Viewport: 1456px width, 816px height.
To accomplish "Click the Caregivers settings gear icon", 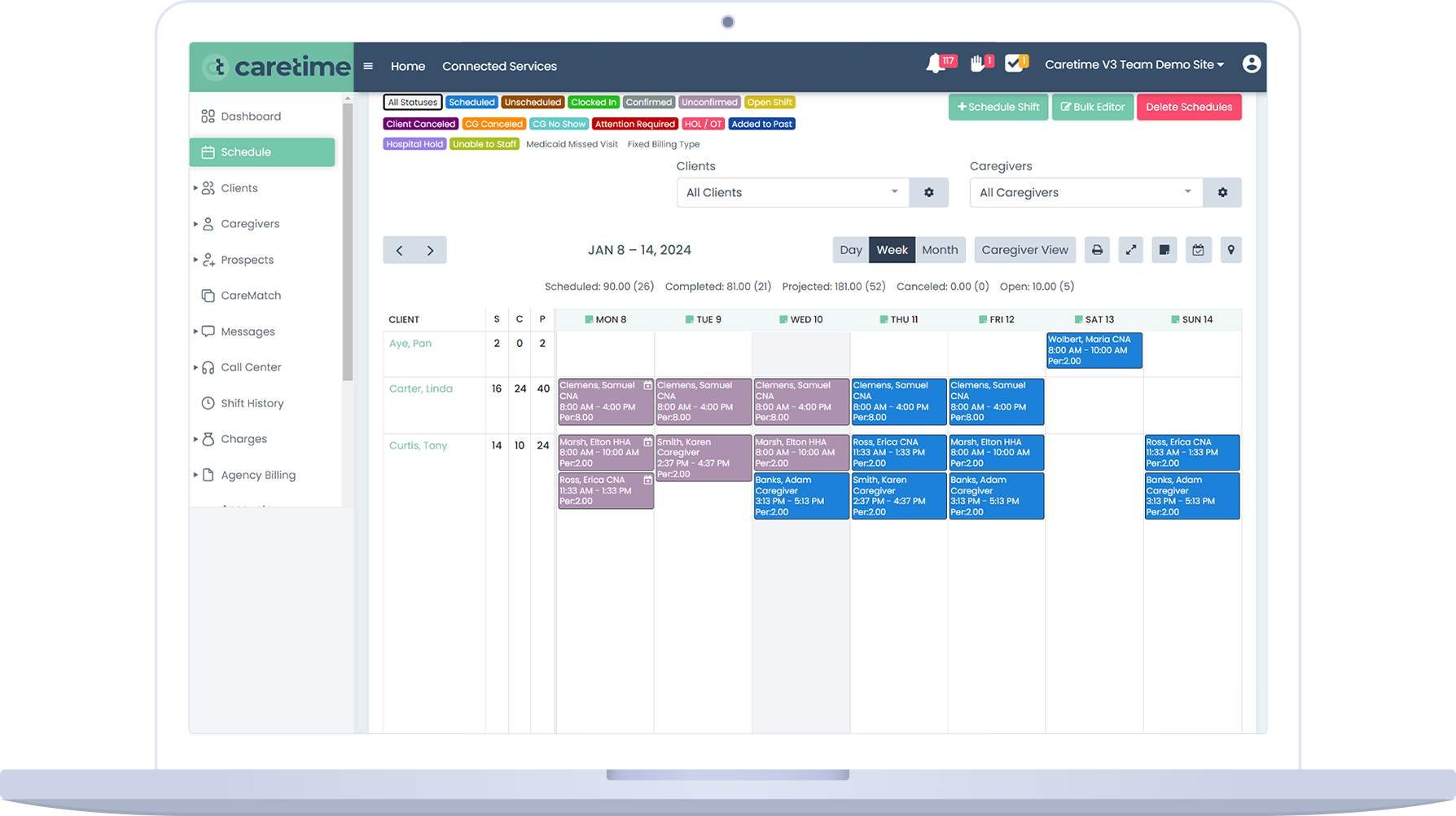I will point(1222,192).
